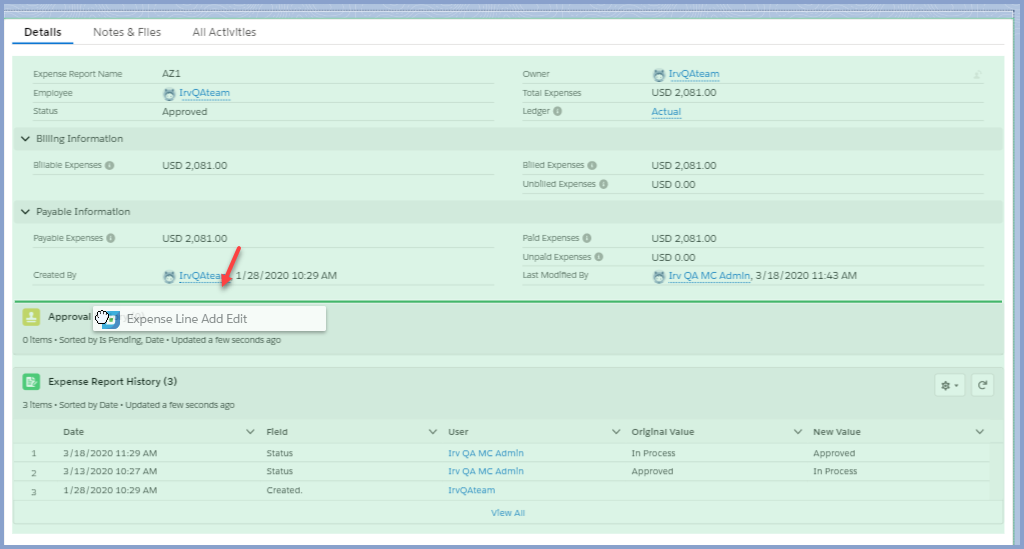Sort by the Date column header
Image resolution: width=1024 pixels, height=549 pixels.
[x=74, y=431]
